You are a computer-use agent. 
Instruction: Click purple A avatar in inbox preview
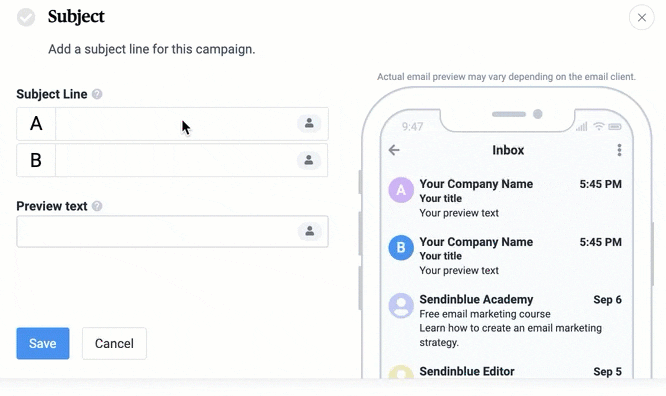click(401, 190)
